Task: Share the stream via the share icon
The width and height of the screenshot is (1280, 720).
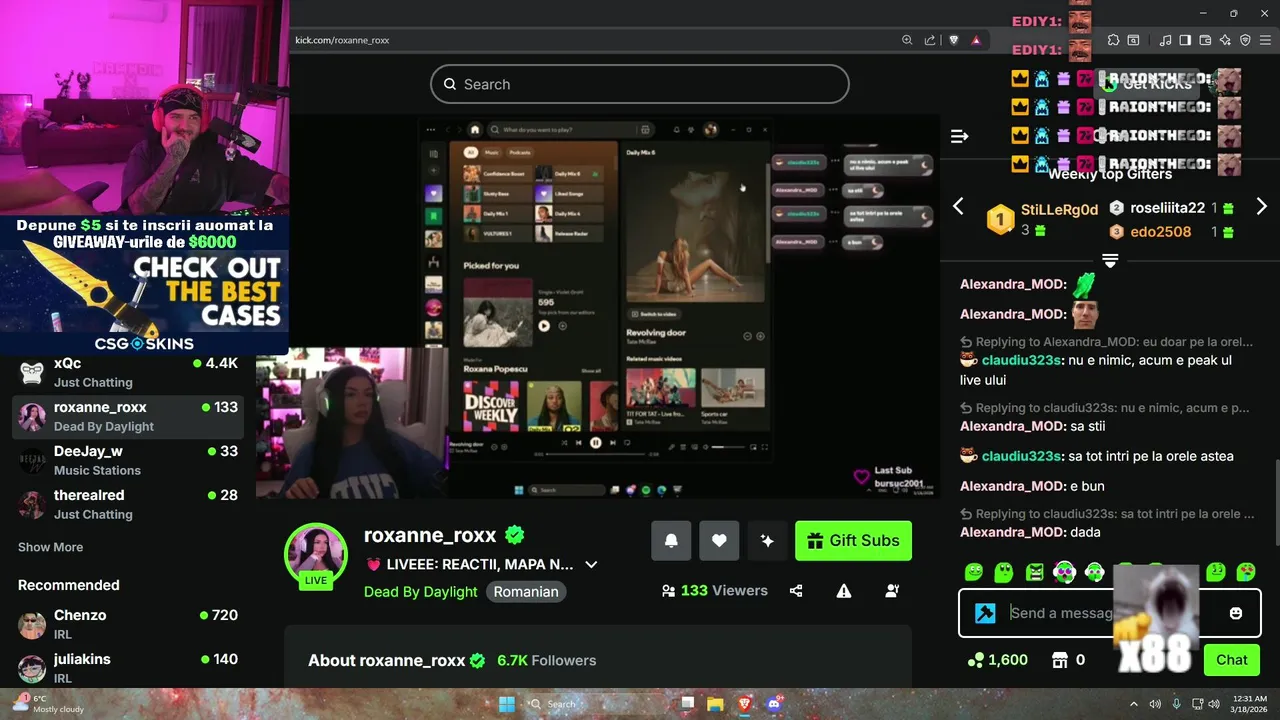Action: (796, 591)
